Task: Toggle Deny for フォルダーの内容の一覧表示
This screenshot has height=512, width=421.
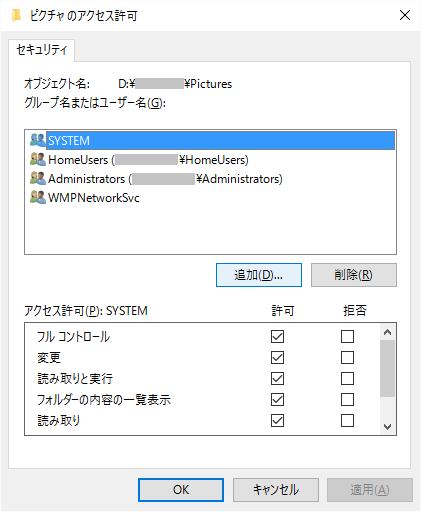Action: click(x=347, y=400)
